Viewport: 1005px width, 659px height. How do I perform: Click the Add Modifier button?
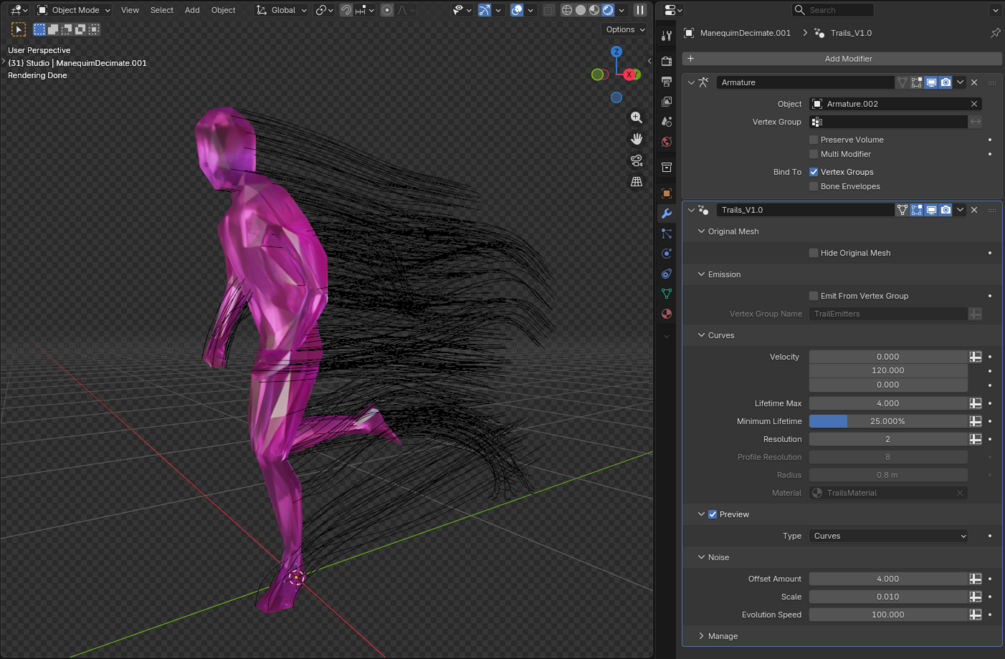point(842,58)
